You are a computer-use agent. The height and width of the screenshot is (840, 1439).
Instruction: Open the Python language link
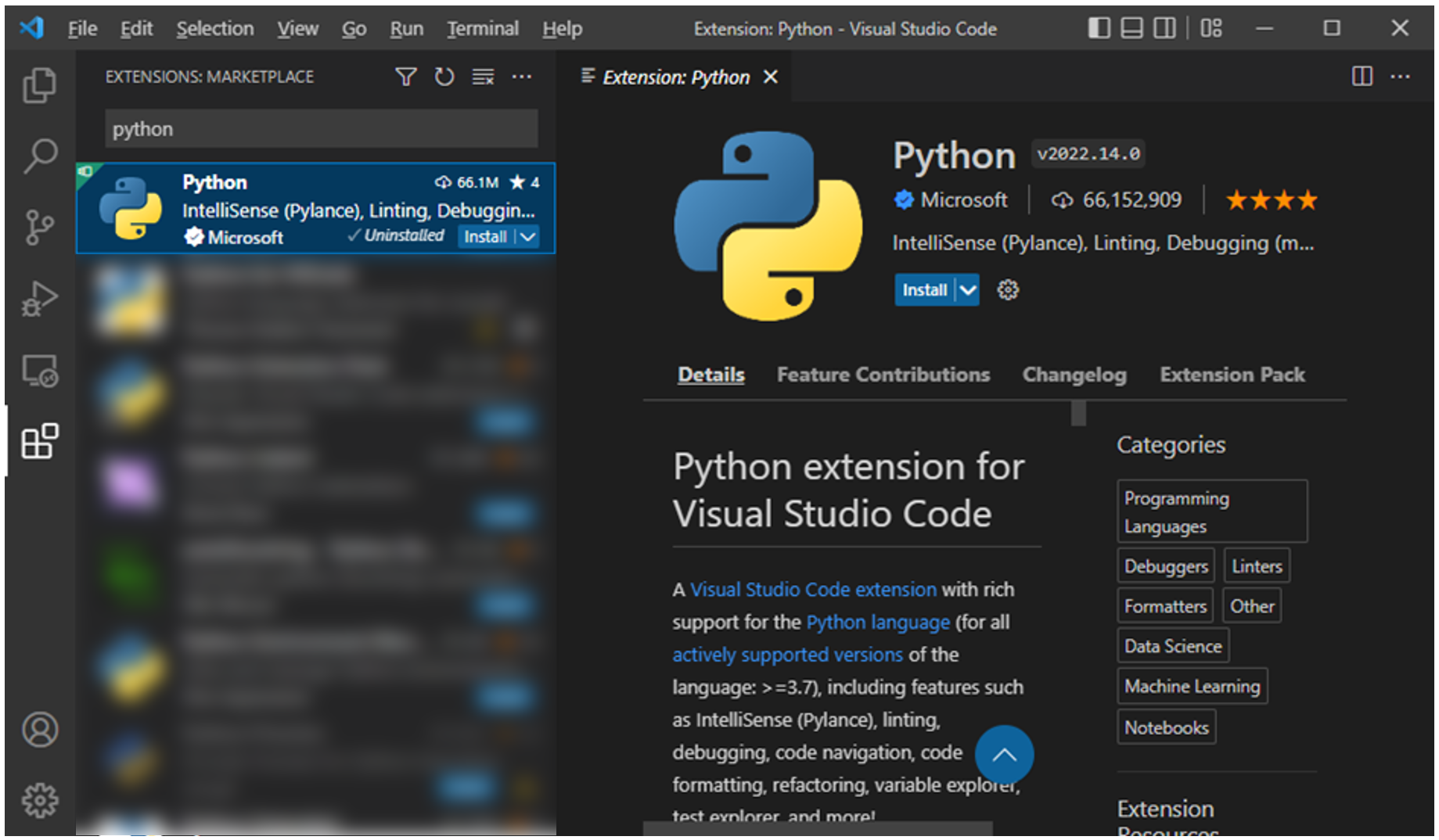pyautogui.click(x=877, y=622)
